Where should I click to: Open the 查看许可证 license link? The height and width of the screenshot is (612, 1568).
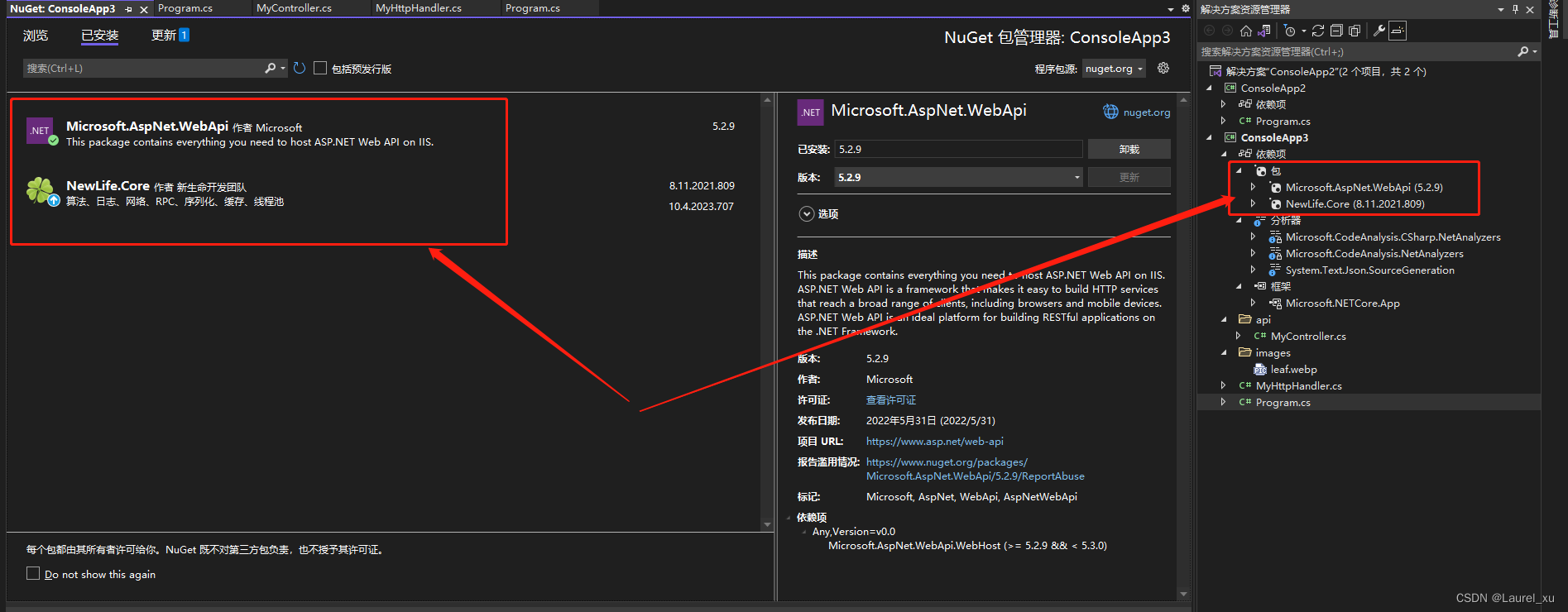pos(891,400)
